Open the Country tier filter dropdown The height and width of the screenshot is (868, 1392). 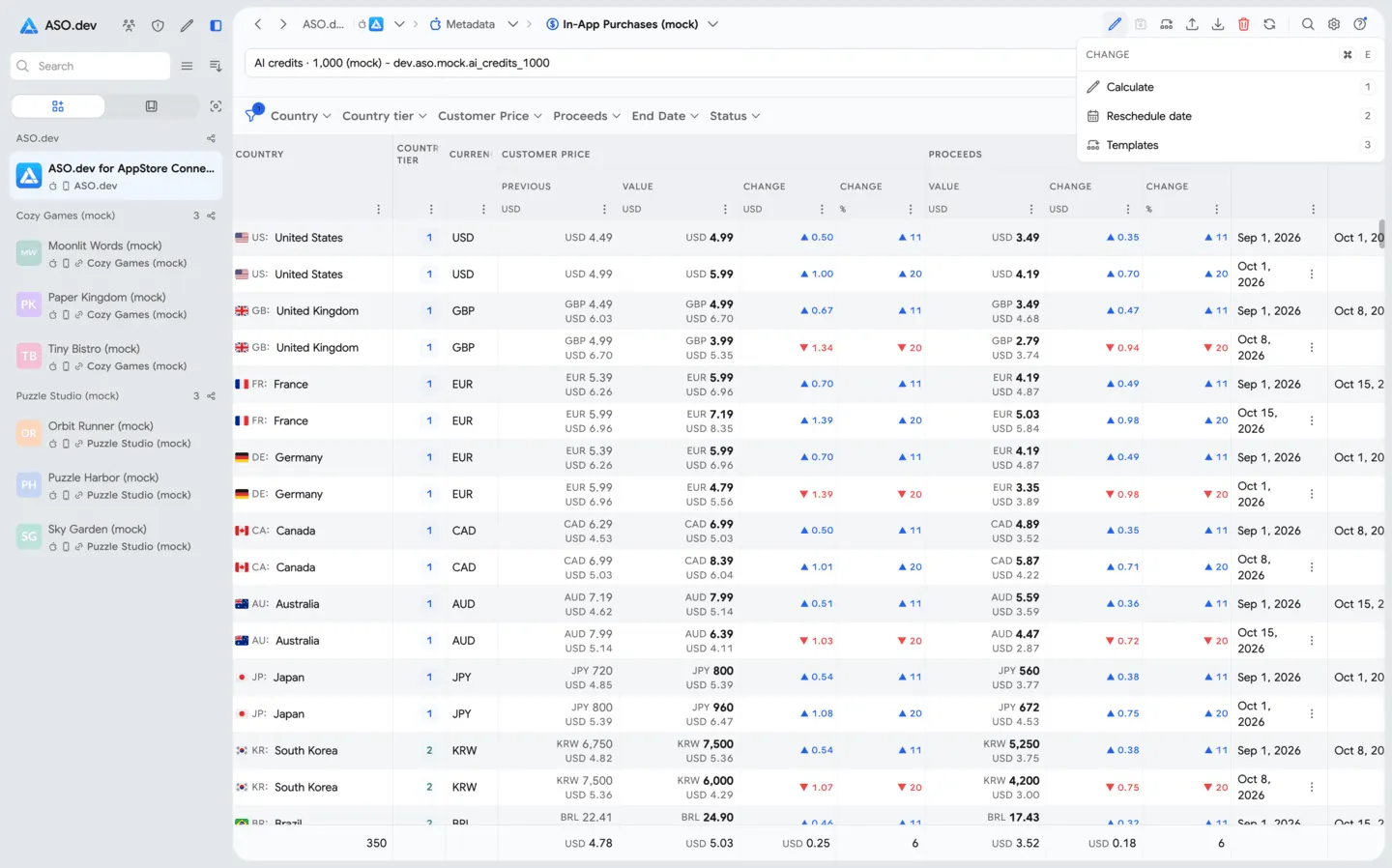coord(384,116)
